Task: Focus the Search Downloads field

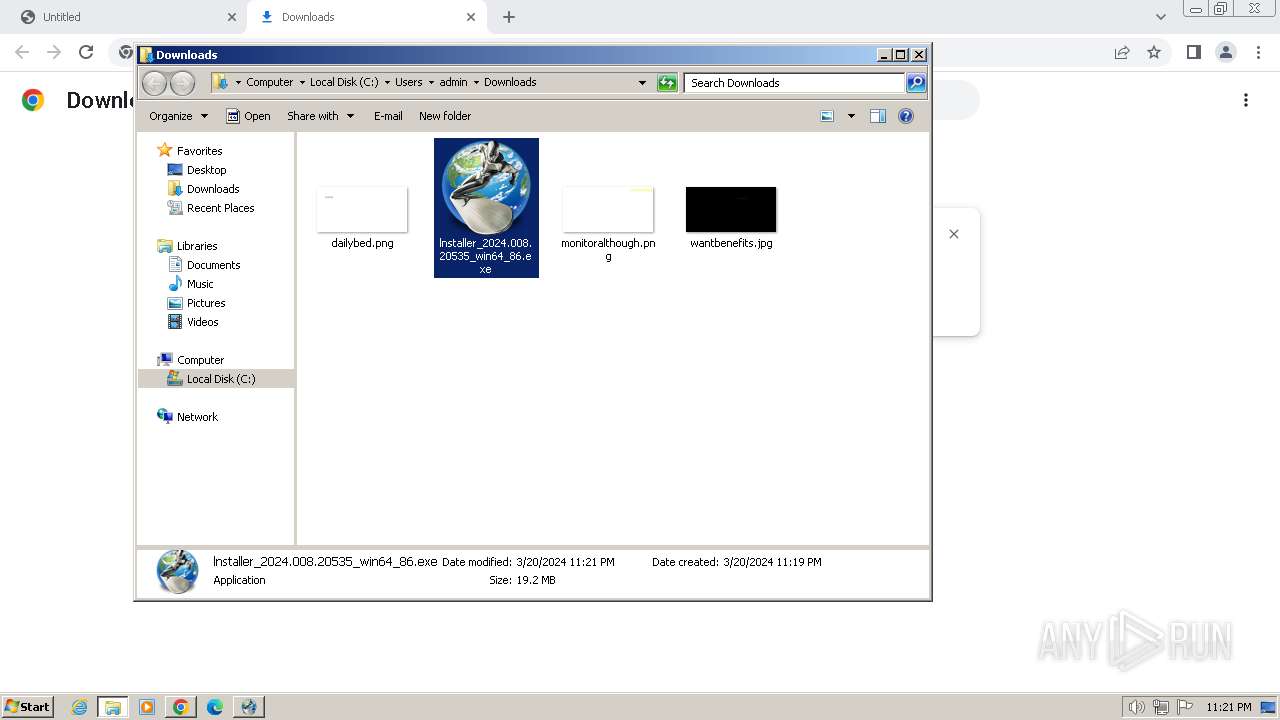Action: tap(795, 83)
